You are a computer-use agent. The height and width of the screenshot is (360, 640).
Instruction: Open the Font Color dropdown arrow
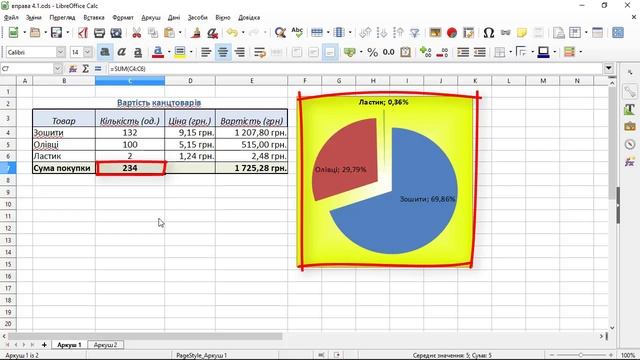click(169, 52)
